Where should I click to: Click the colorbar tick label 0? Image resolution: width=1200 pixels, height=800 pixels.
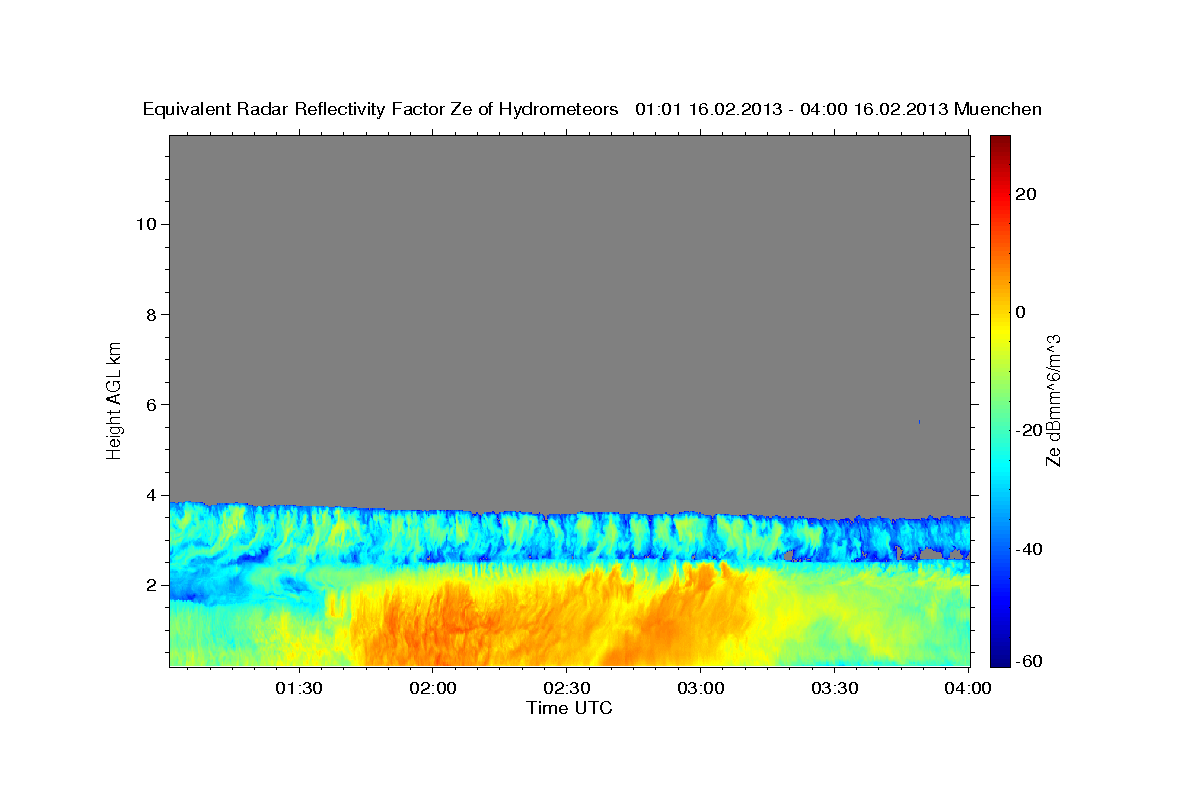click(1021, 312)
